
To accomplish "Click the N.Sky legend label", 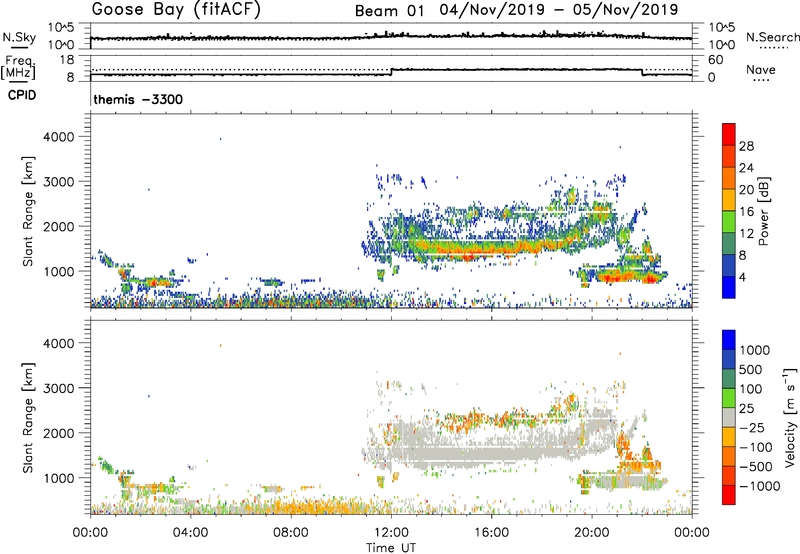I will click(19, 37).
